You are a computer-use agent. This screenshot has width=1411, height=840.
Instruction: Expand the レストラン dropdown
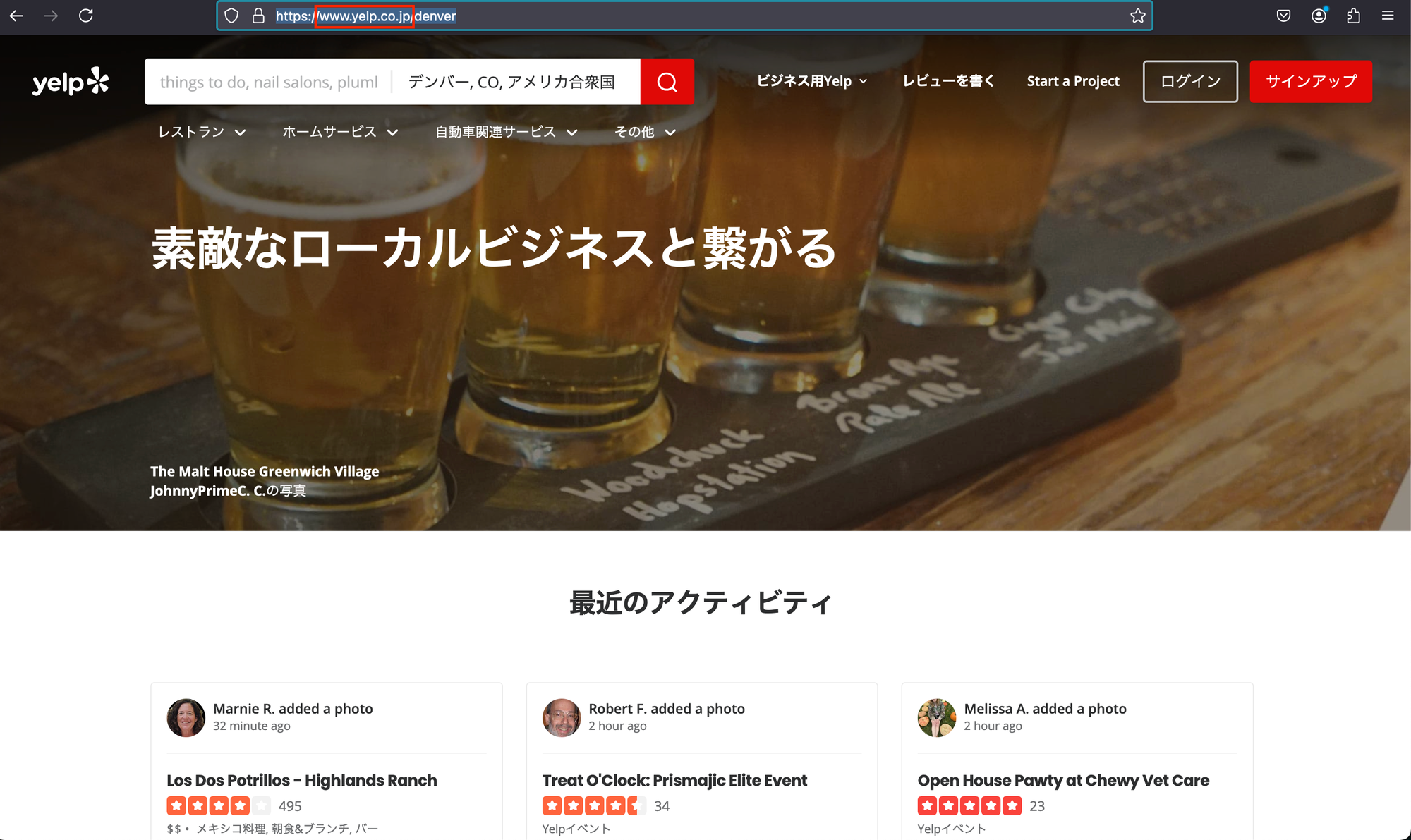point(202,132)
